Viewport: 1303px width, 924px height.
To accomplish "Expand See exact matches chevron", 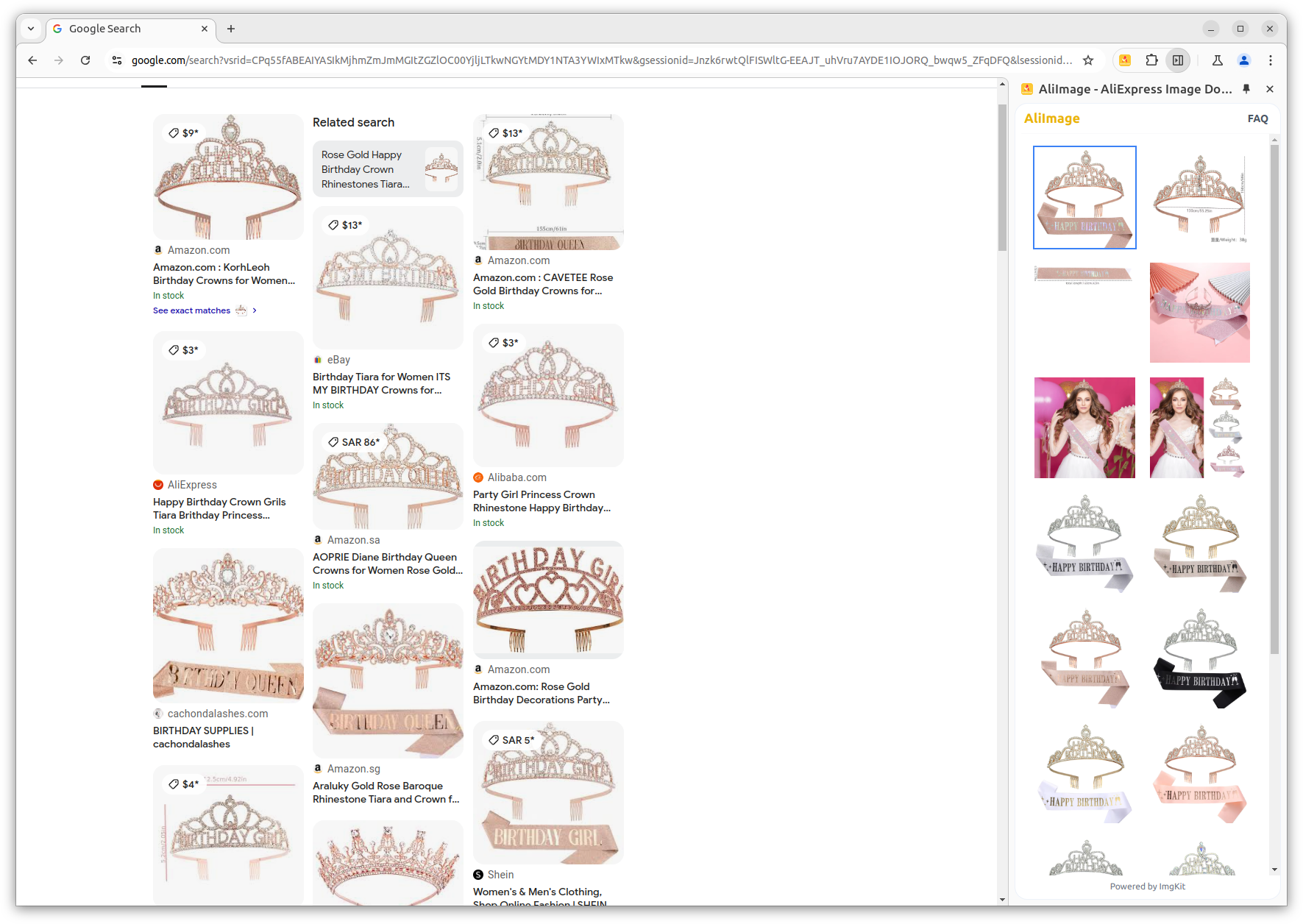I will [255, 310].
